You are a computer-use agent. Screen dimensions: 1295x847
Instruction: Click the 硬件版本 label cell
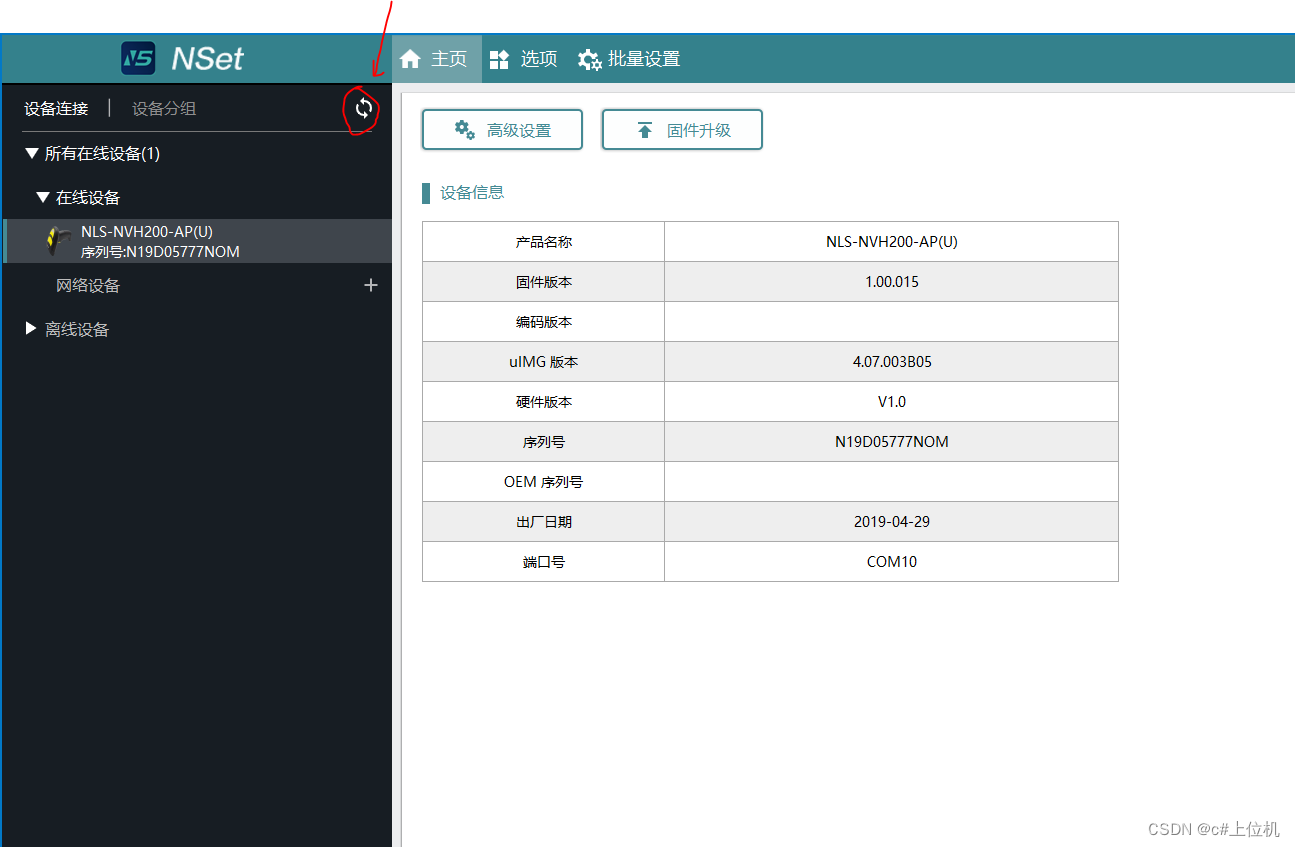coord(544,402)
